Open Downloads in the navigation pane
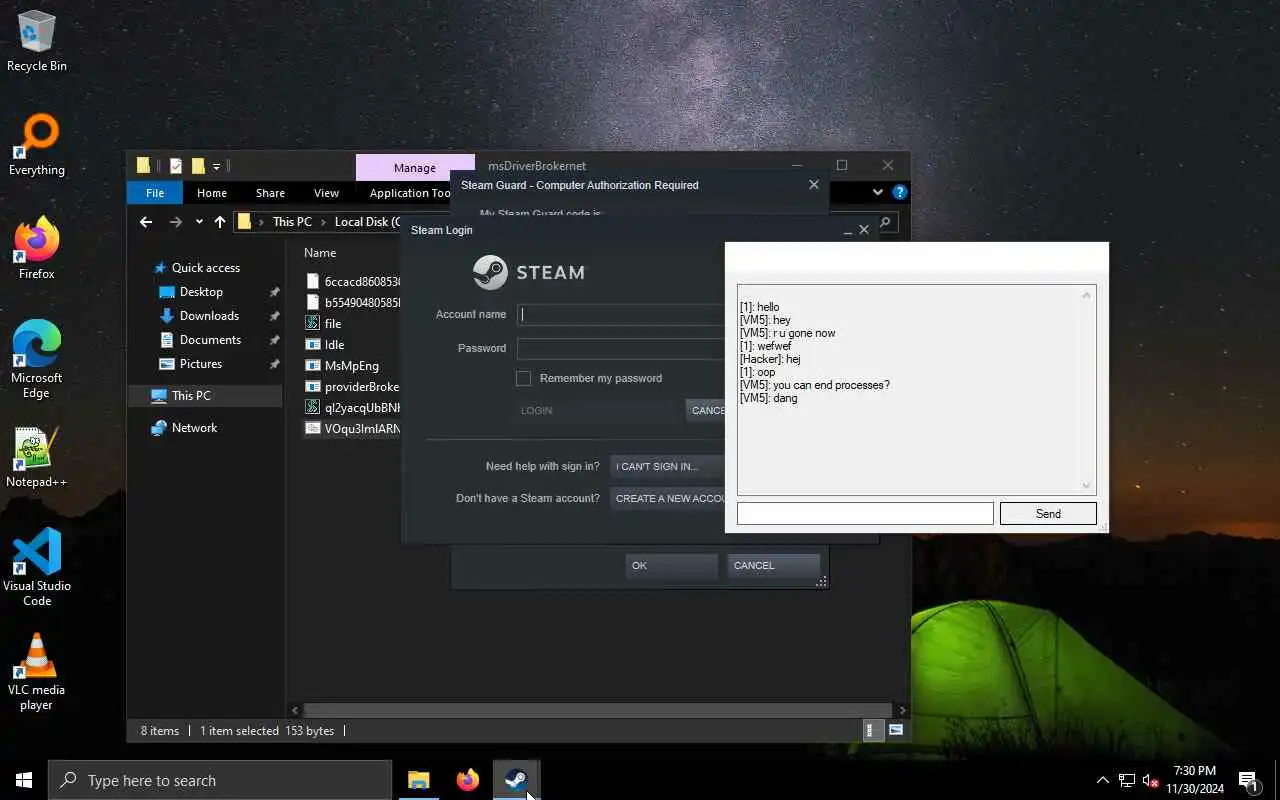This screenshot has height=800, width=1280. (x=209, y=316)
